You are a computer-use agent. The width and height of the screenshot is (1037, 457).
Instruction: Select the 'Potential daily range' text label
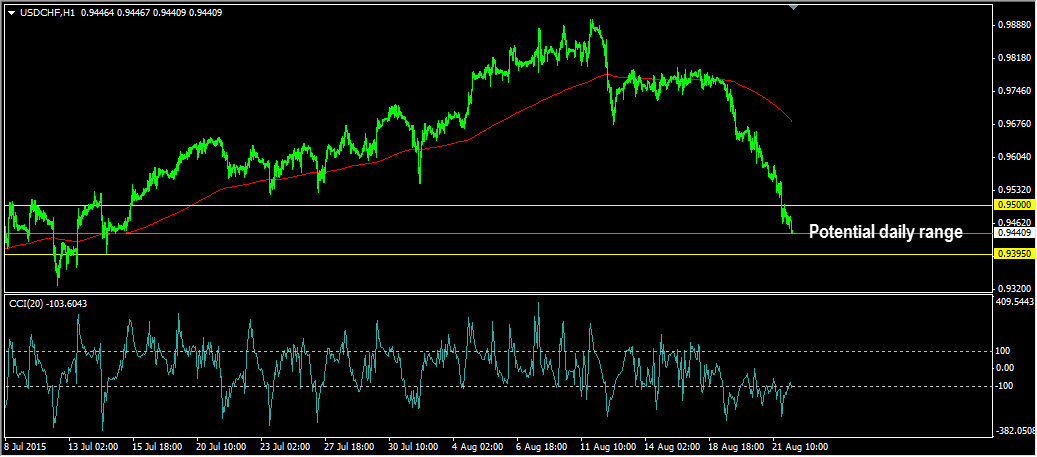point(886,232)
